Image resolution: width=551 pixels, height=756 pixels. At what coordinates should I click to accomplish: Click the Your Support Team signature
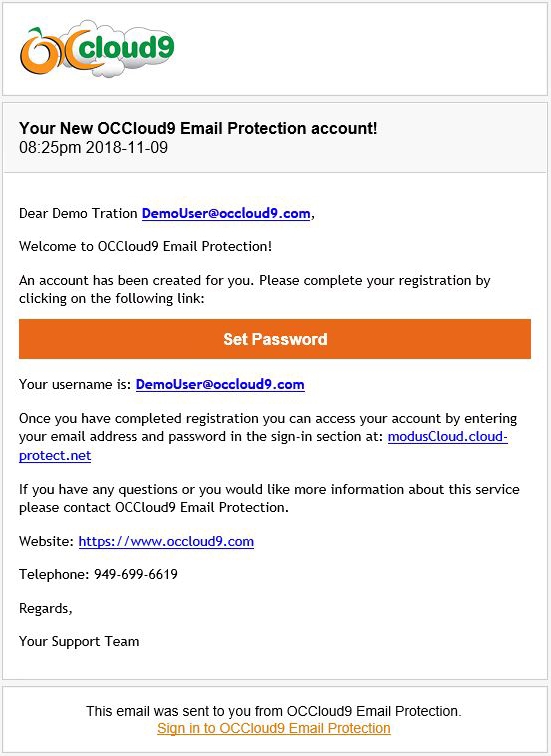click(79, 641)
